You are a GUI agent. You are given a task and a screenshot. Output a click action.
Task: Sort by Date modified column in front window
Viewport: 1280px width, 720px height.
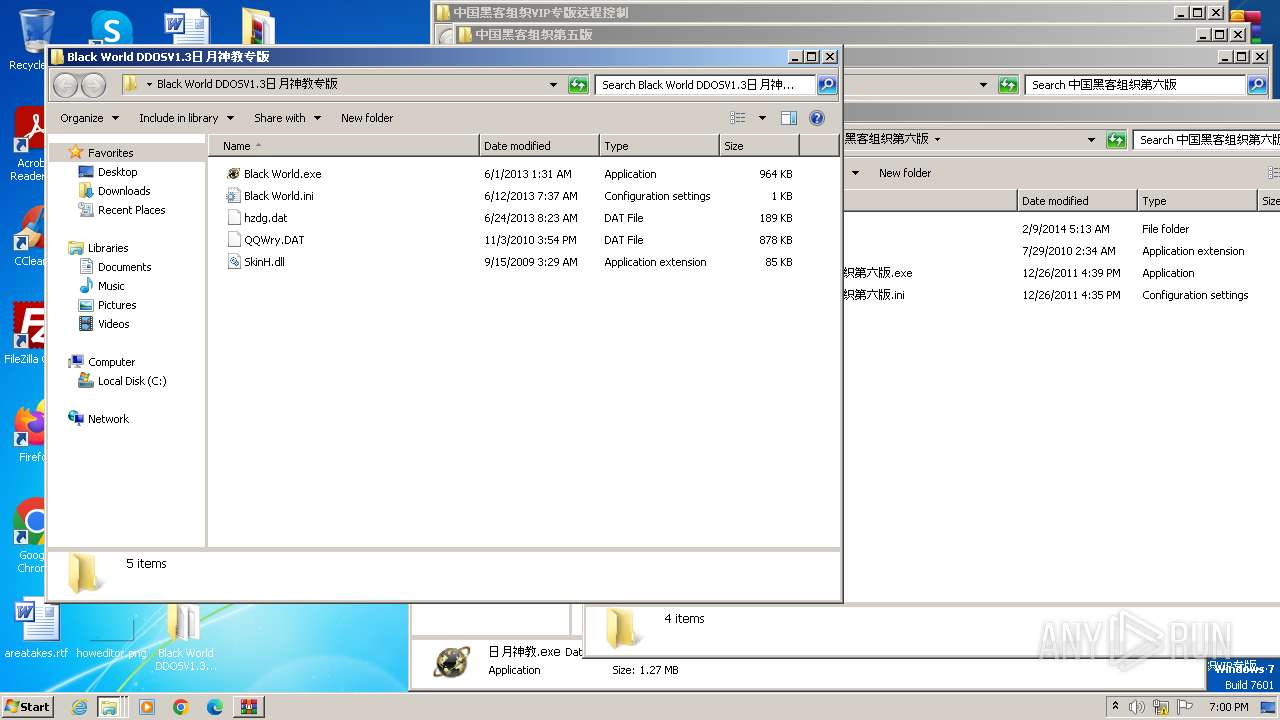tap(540, 146)
